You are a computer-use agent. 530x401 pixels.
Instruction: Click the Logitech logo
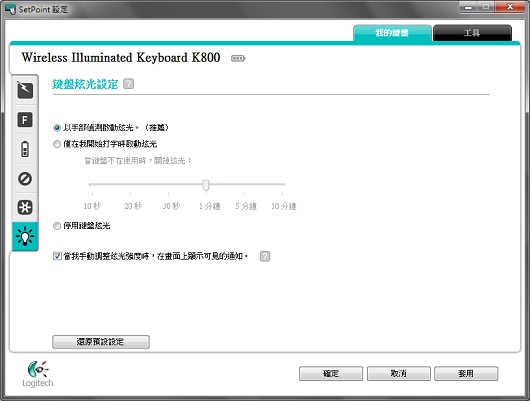[38, 374]
